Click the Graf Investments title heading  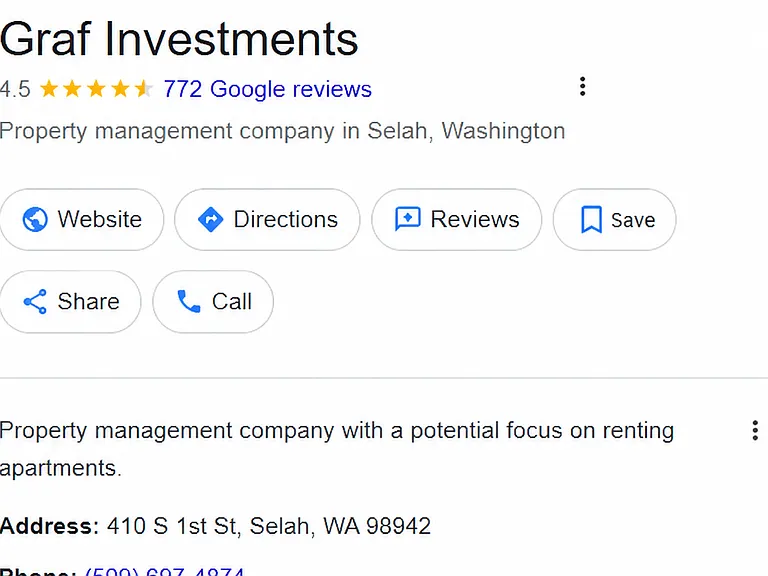[179, 39]
